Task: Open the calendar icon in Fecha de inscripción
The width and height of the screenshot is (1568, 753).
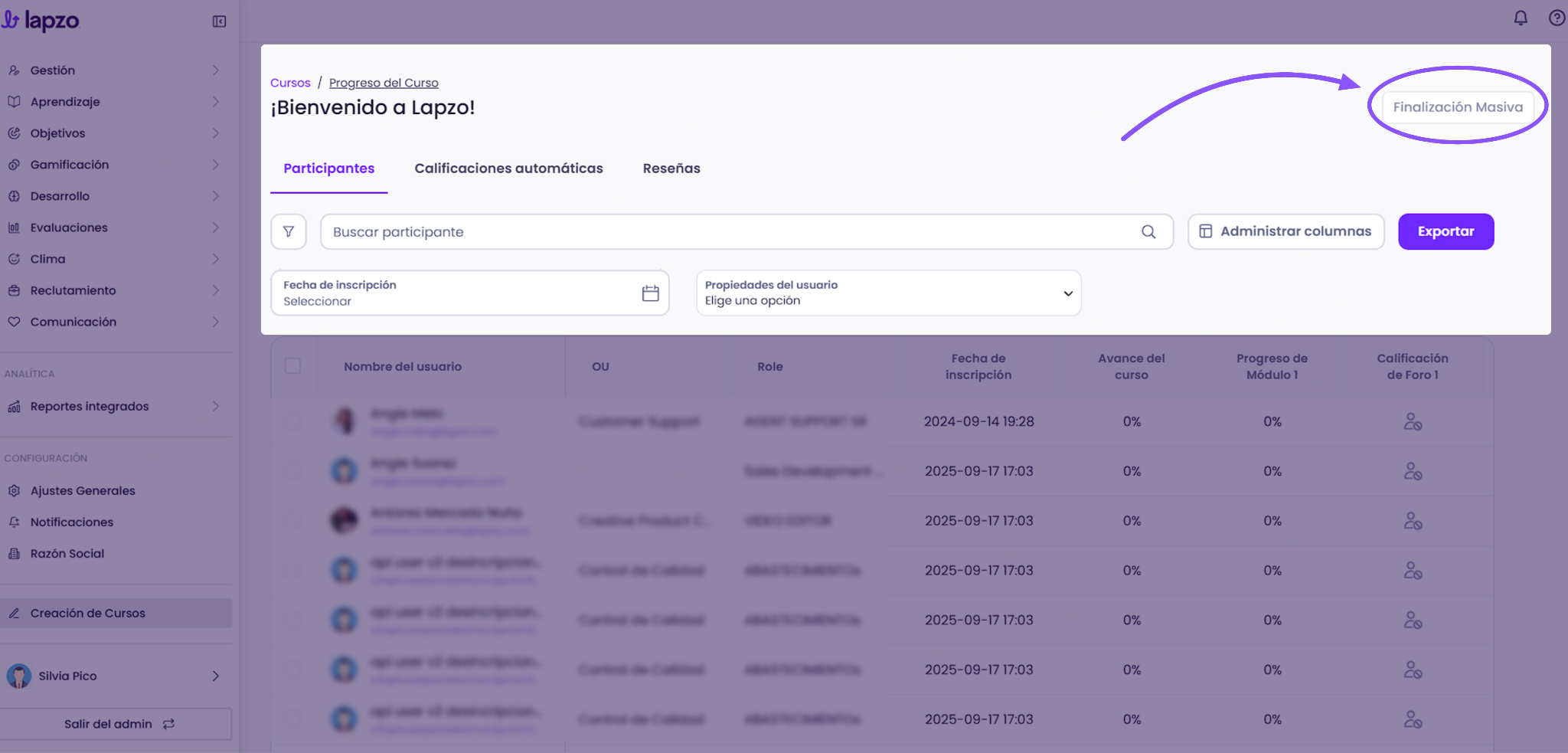Action: click(x=650, y=293)
